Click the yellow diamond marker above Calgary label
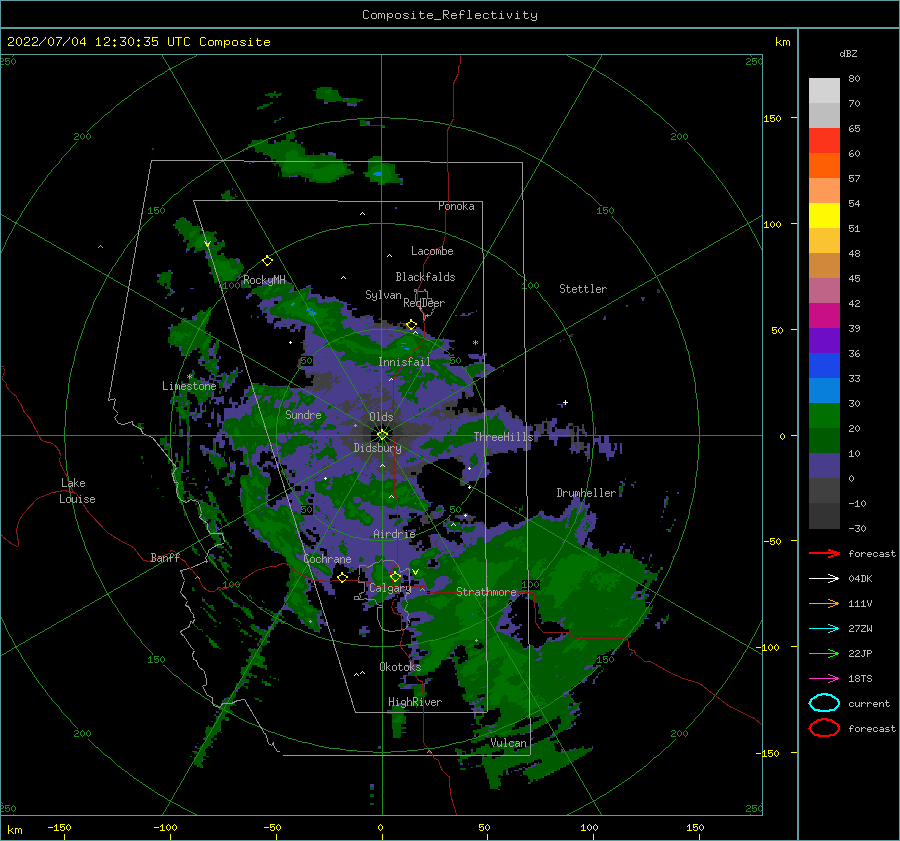The height and width of the screenshot is (841, 900). tap(395, 576)
